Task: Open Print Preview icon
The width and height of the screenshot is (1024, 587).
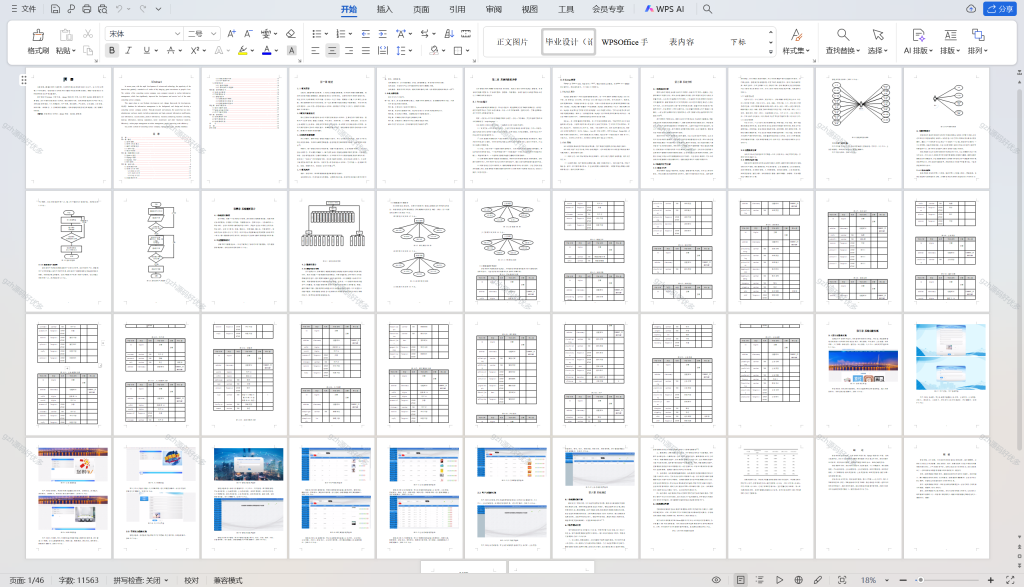Action: point(103,9)
